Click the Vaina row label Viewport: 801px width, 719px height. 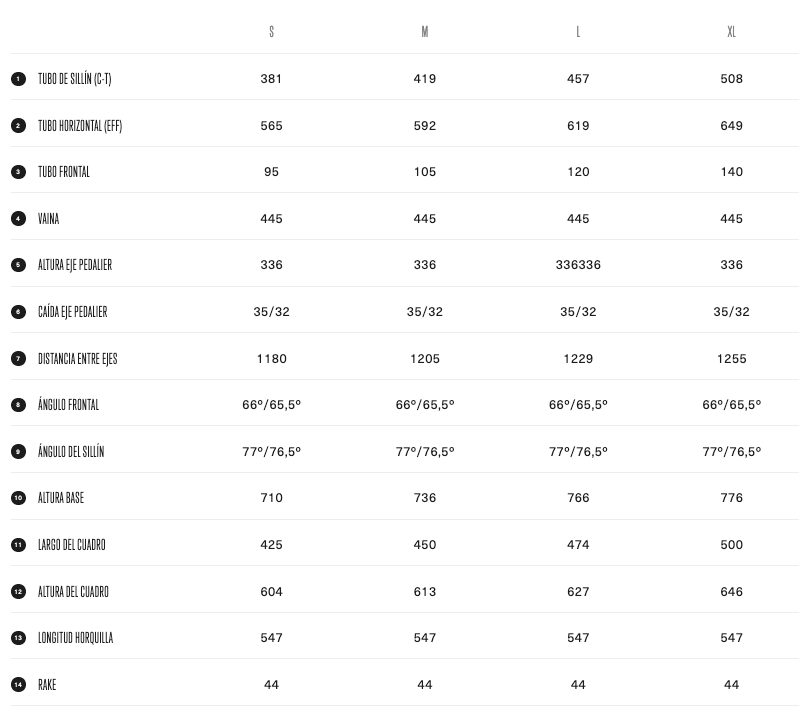tap(48, 219)
